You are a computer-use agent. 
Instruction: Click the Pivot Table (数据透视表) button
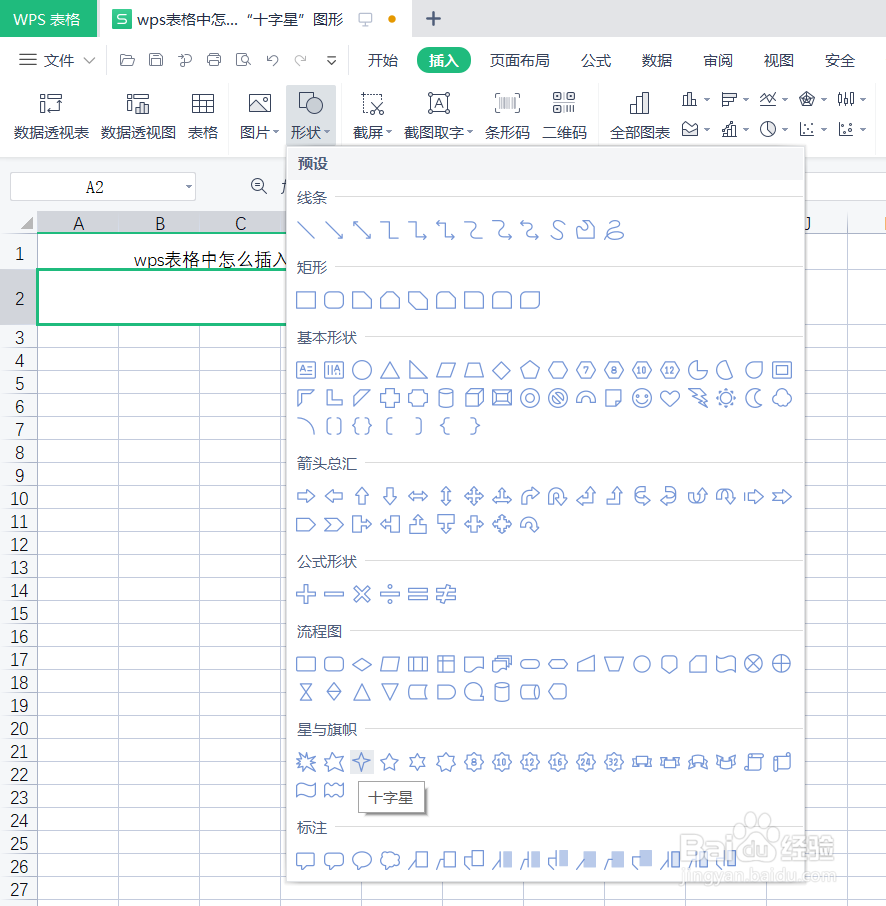(51, 117)
